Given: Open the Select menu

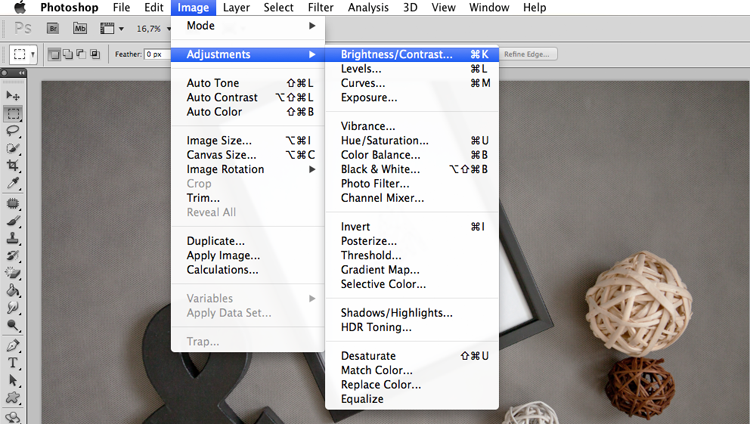Looking at the screenshot, I should [x=278, y=7].
